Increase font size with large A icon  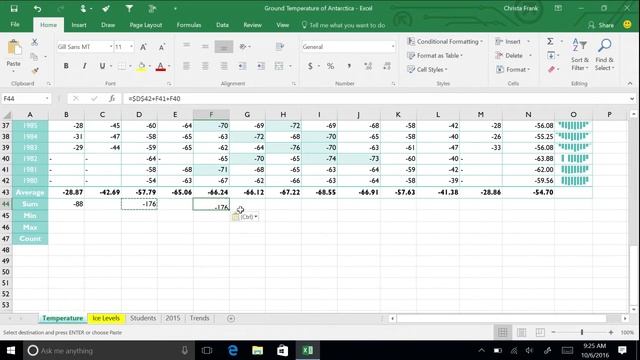pos(144,47)
